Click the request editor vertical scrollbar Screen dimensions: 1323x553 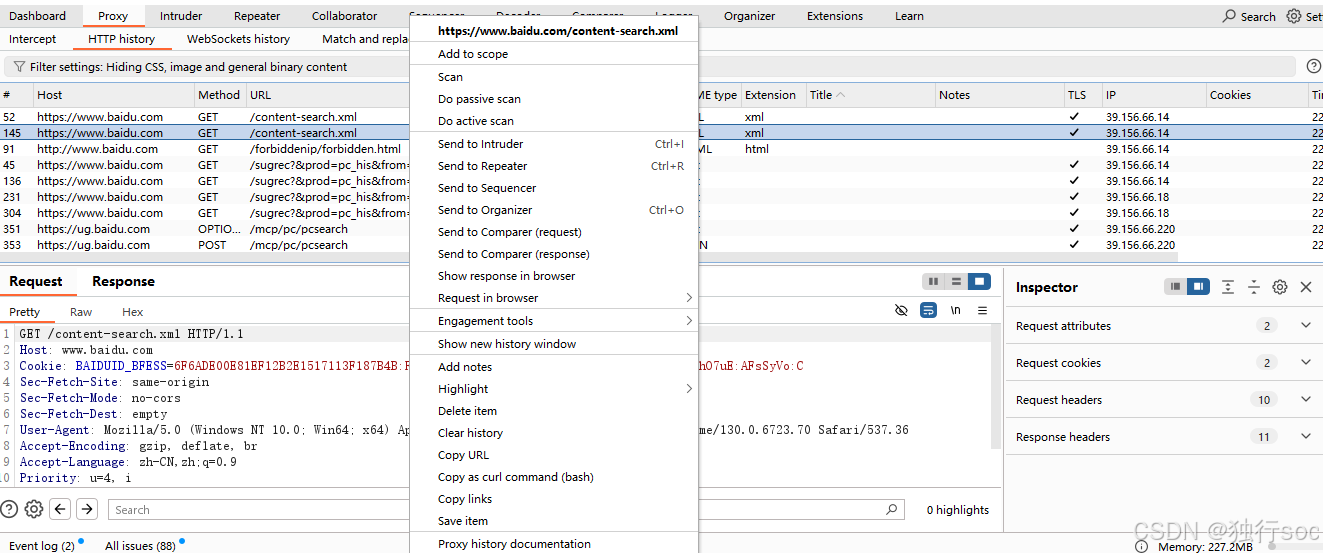coord(995,389)
